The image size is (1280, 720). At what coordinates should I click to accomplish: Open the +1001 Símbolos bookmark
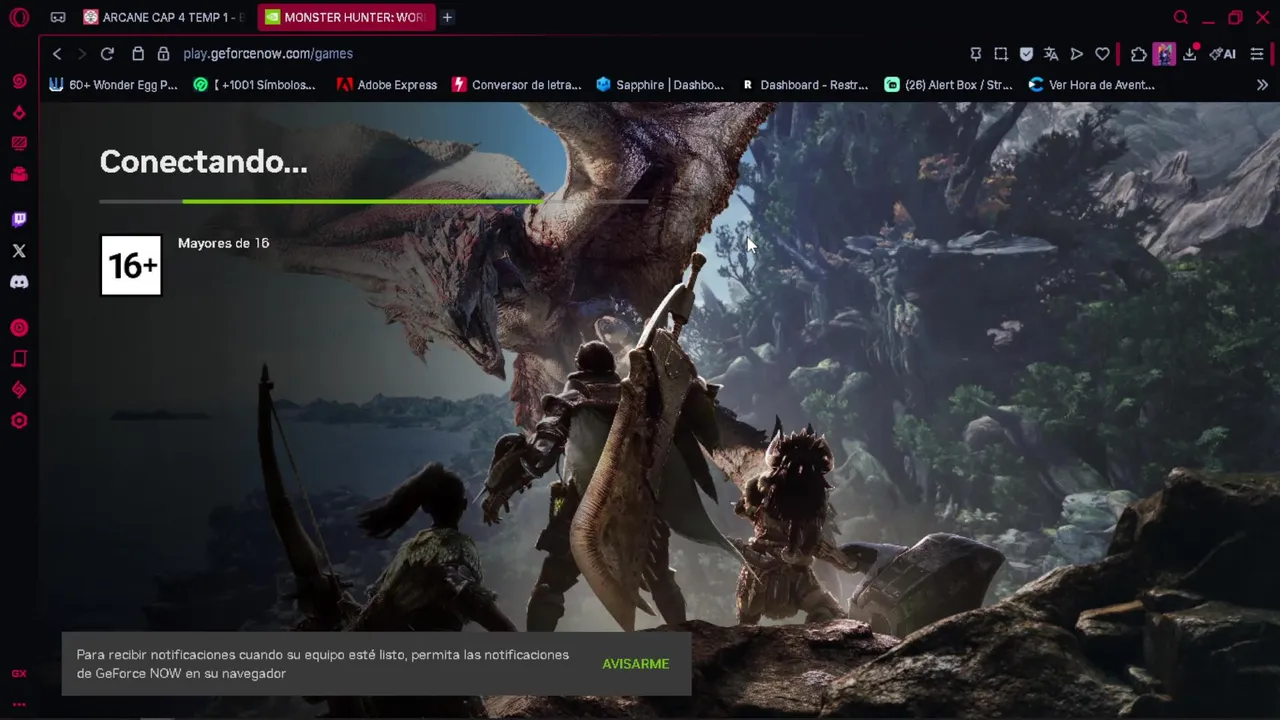[x=254, y=85]
